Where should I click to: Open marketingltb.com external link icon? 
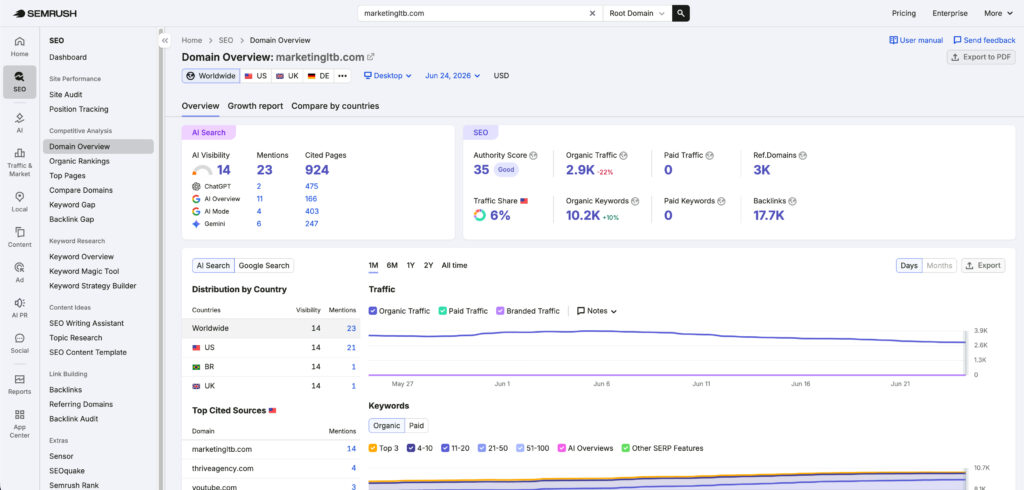(371, 57)
